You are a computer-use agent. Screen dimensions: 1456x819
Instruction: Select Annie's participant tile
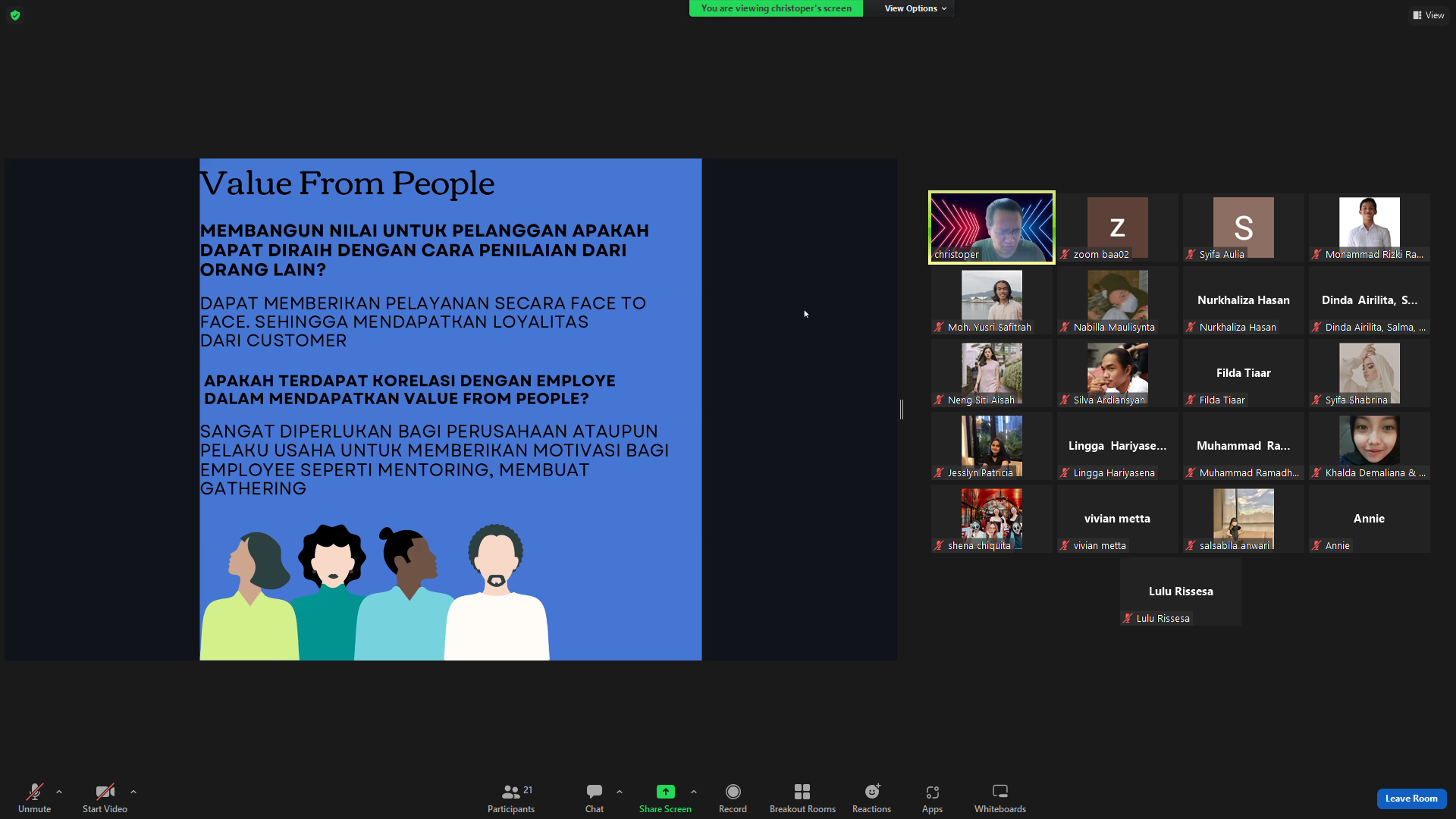[x=1370, y=519]
